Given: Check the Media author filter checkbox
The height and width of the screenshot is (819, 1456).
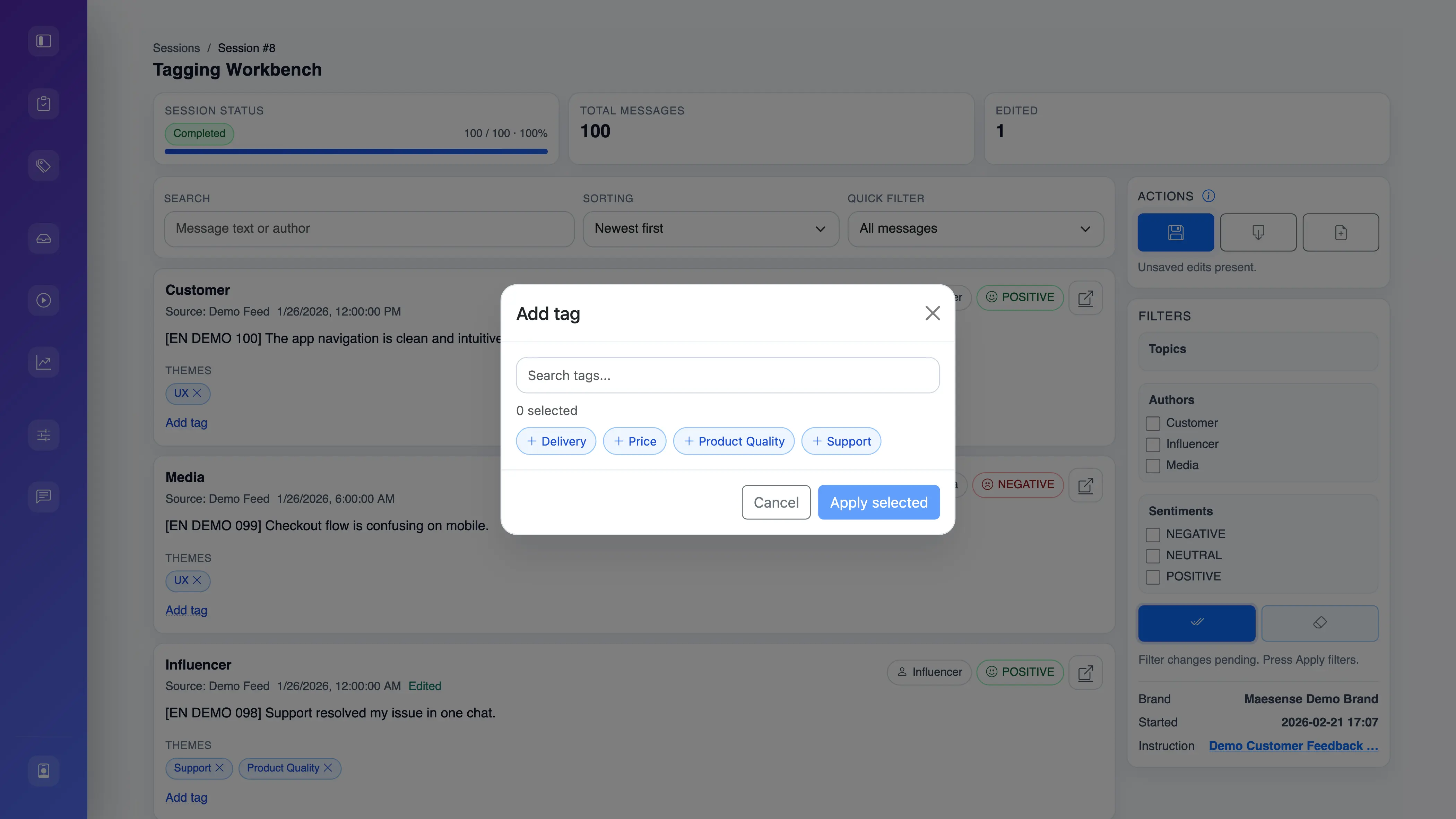Looking at the screenshot, I should click(x=1153, y=466).
